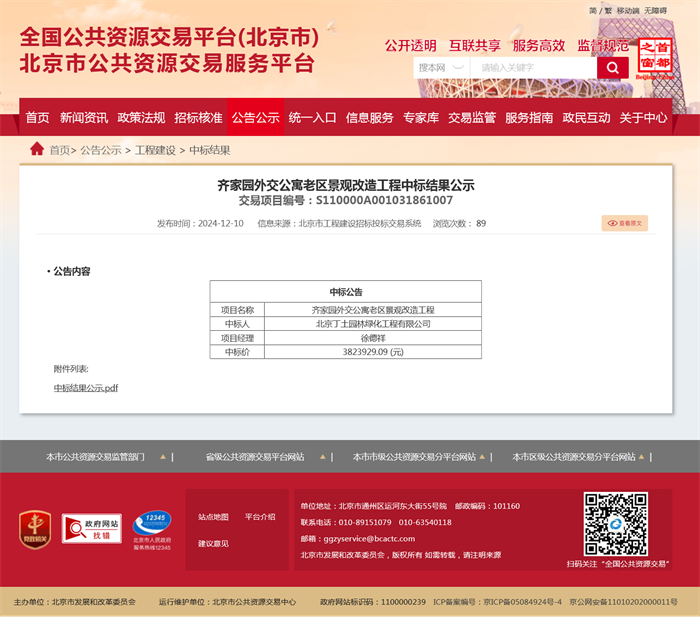Click the red search magnifier button
700x617 pixels.
[x=612, y=68]
